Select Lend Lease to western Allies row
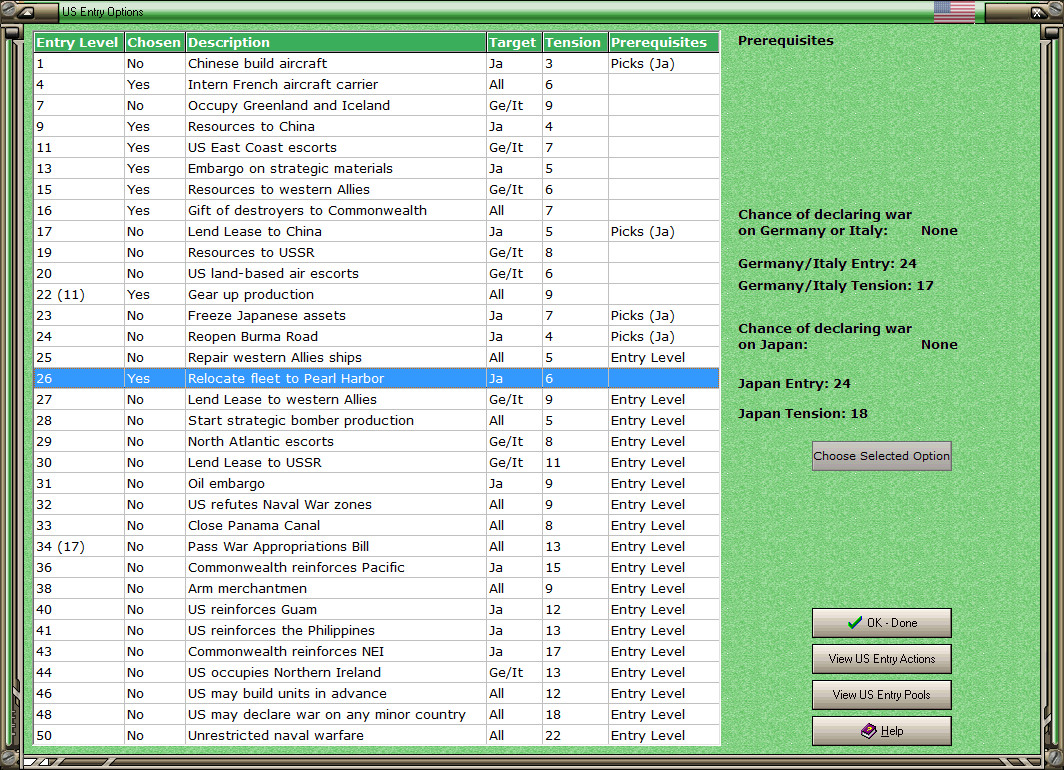The height and width of the screenshot is (770, 1064). tap(377, 400)
